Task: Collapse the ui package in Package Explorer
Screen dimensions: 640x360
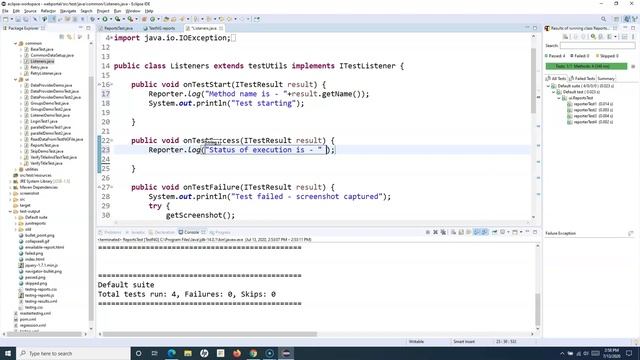Action: [x=16, y=79]
